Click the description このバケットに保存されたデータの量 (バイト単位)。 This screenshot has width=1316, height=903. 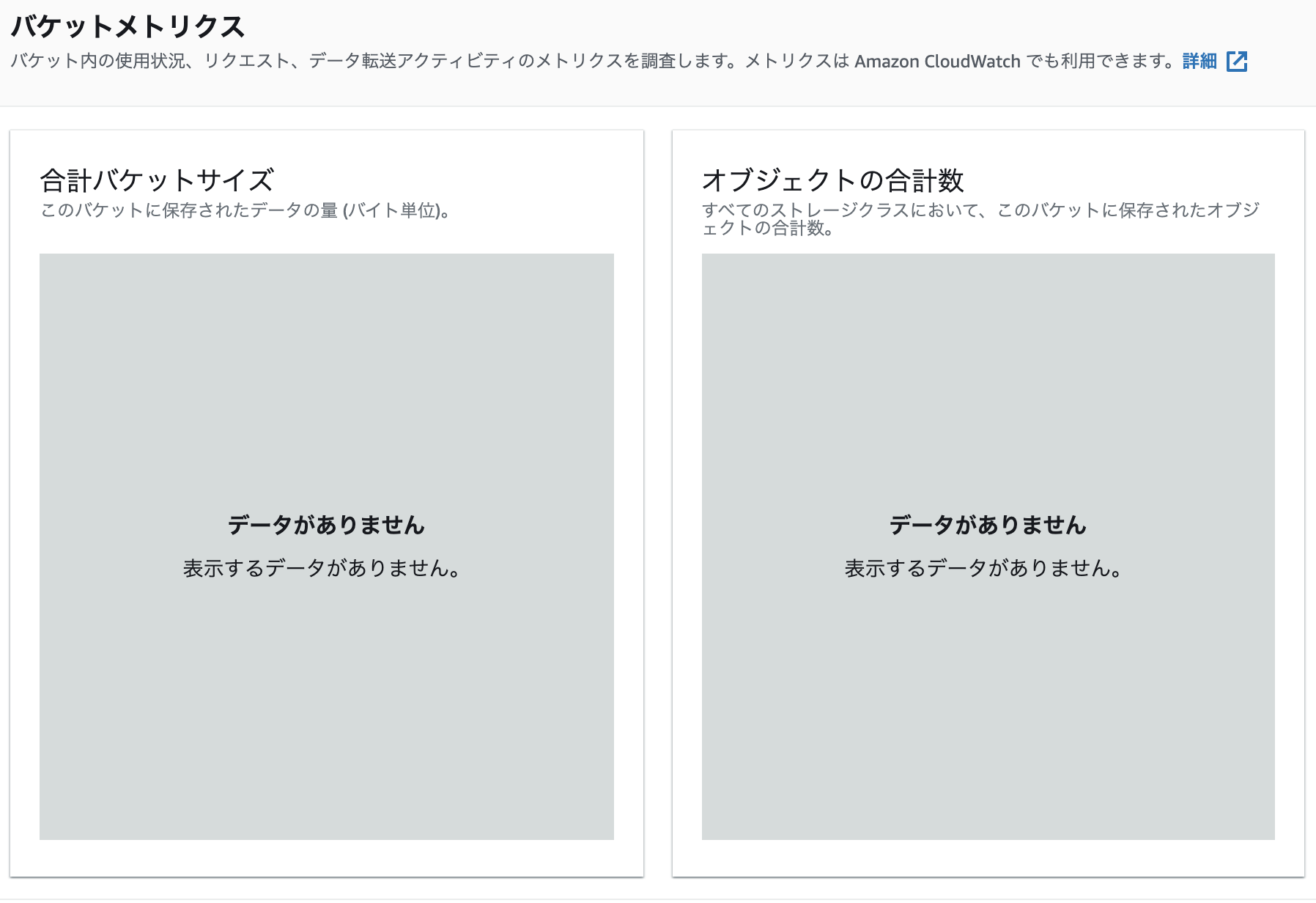coord(245,210)
